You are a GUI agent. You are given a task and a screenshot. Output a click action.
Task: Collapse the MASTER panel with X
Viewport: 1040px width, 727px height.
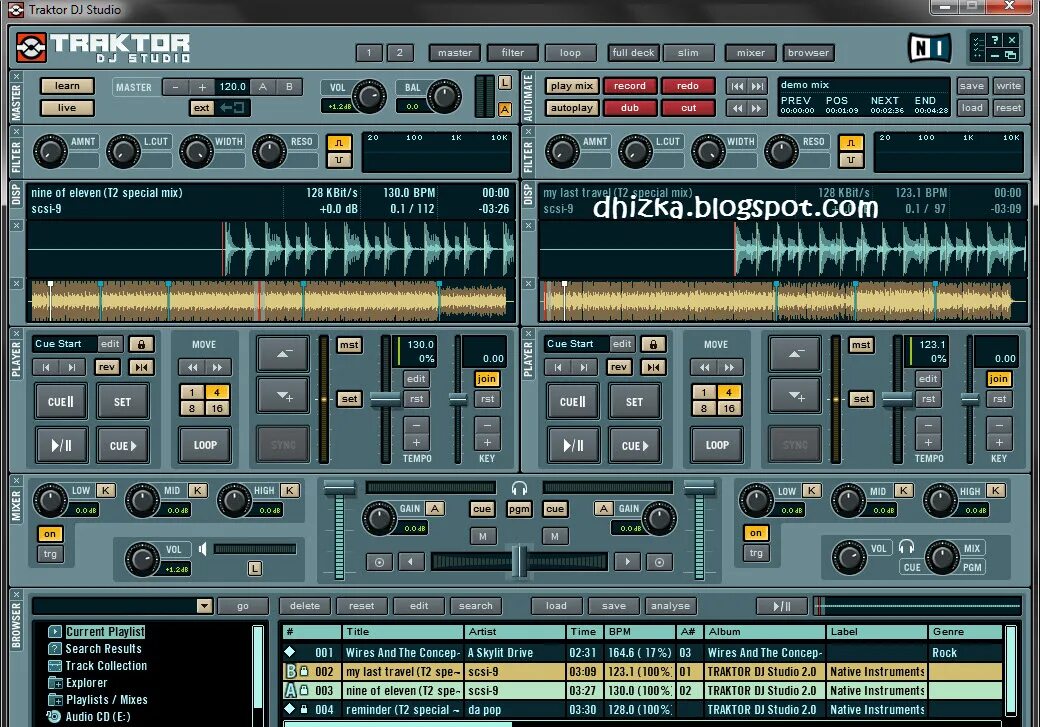(17, 77)
